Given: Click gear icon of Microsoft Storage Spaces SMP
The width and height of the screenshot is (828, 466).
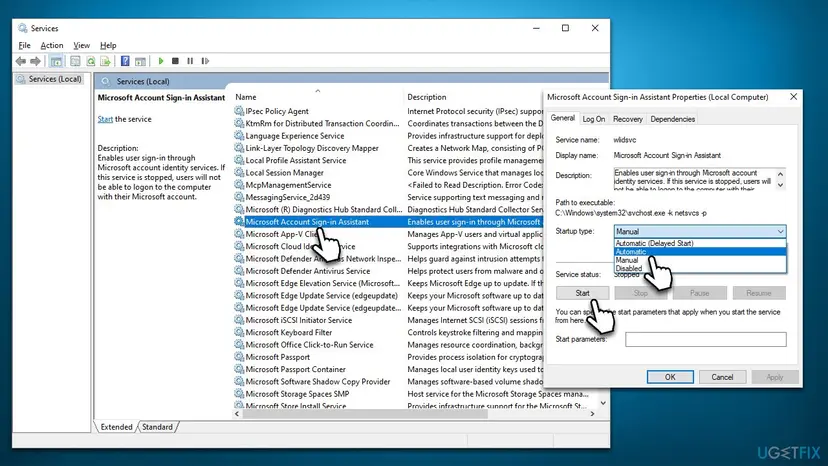Looking at the screenshot, I should 239,394.
